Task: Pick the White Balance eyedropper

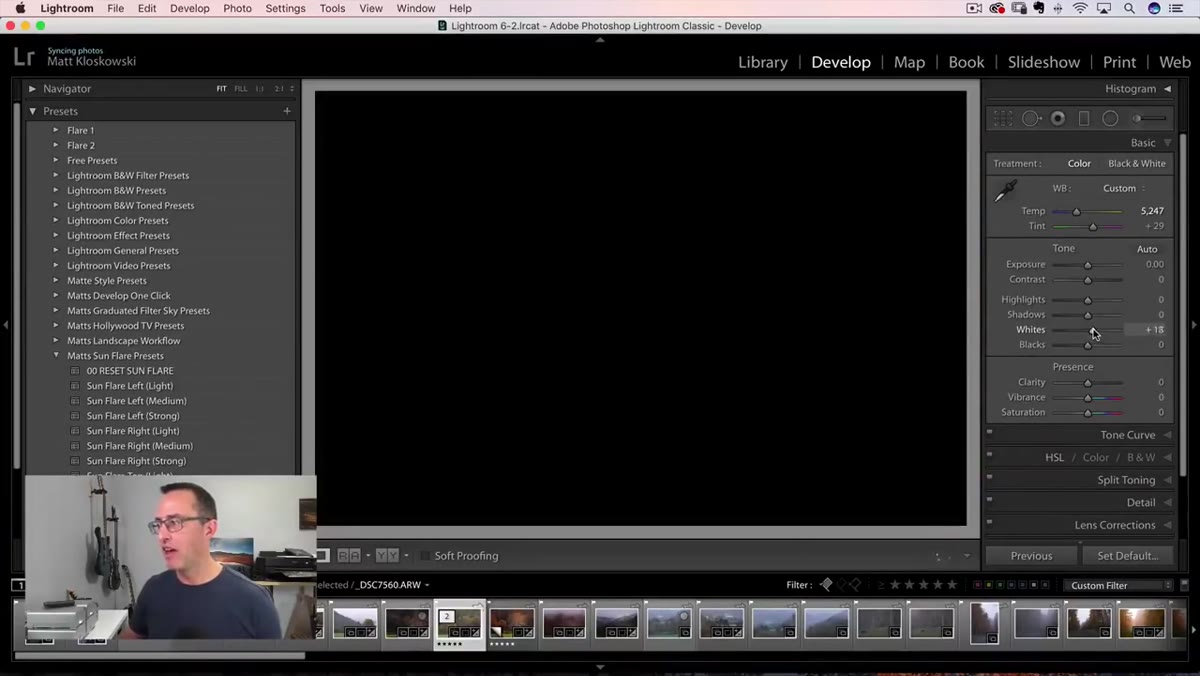Action: point(1005,191)
